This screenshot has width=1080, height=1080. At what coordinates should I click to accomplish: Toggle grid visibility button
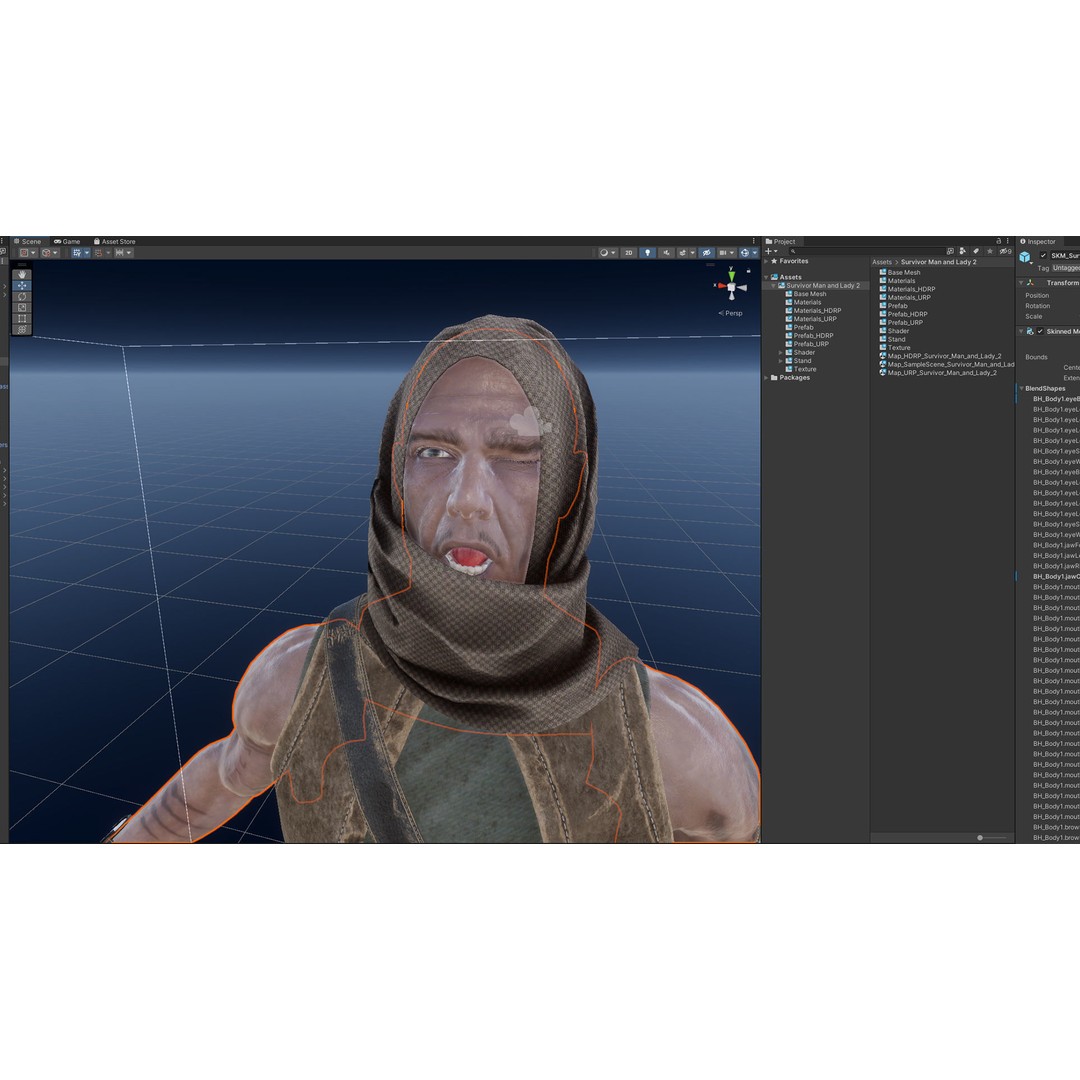click(76, 253)
